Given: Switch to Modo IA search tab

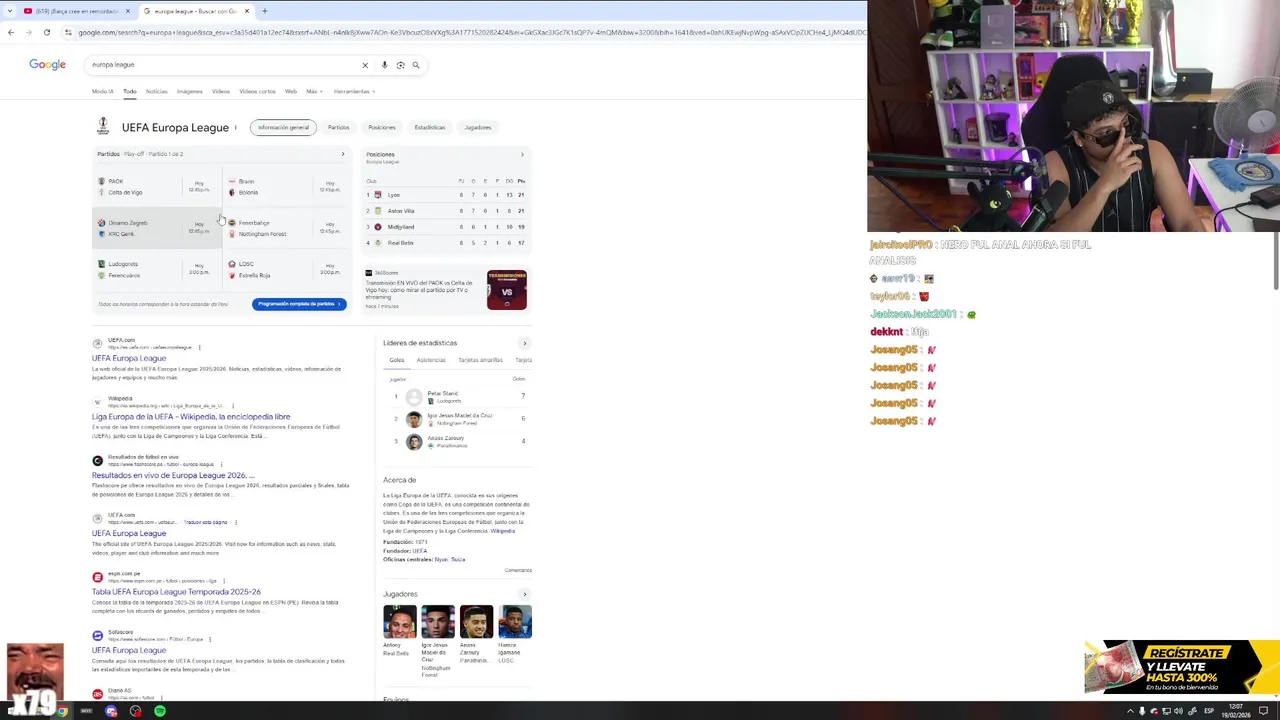Looking at the screenshot, I should point(103,91).
